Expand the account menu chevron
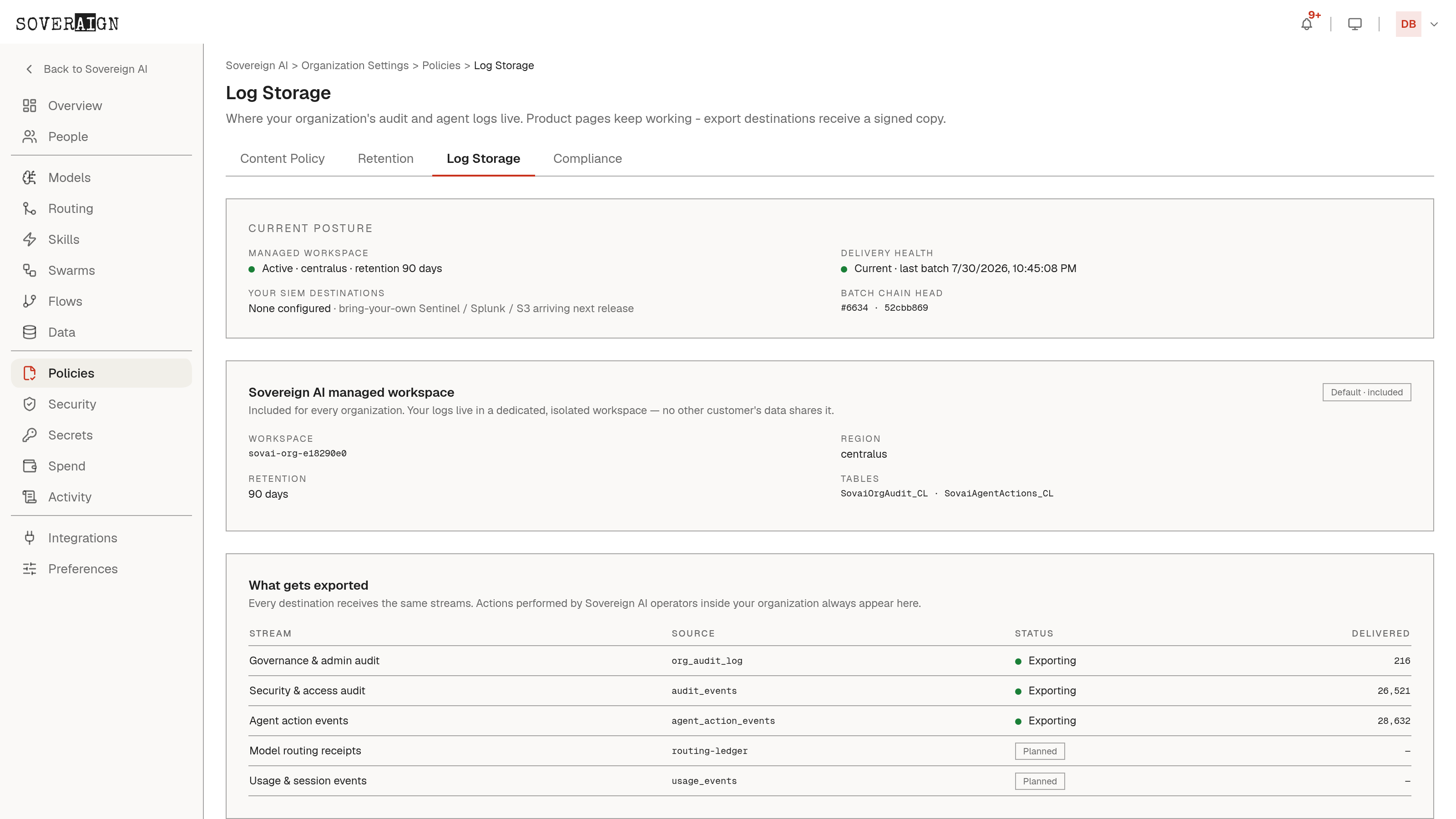This screenshot has width=1456, height=819. (x=1434, y=24)
